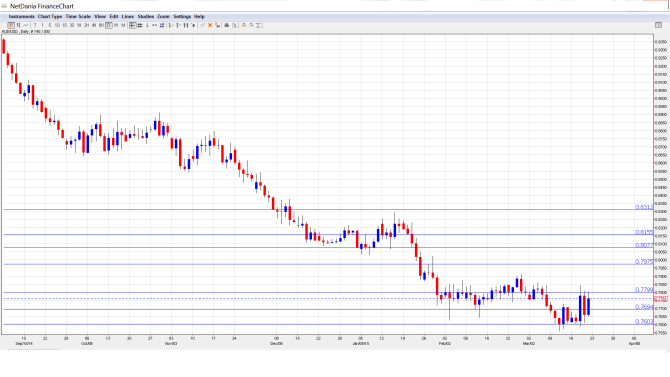Click the orange marker icon after red X
The width and height of the screenshot is (670, 377).
click(217, 25)
